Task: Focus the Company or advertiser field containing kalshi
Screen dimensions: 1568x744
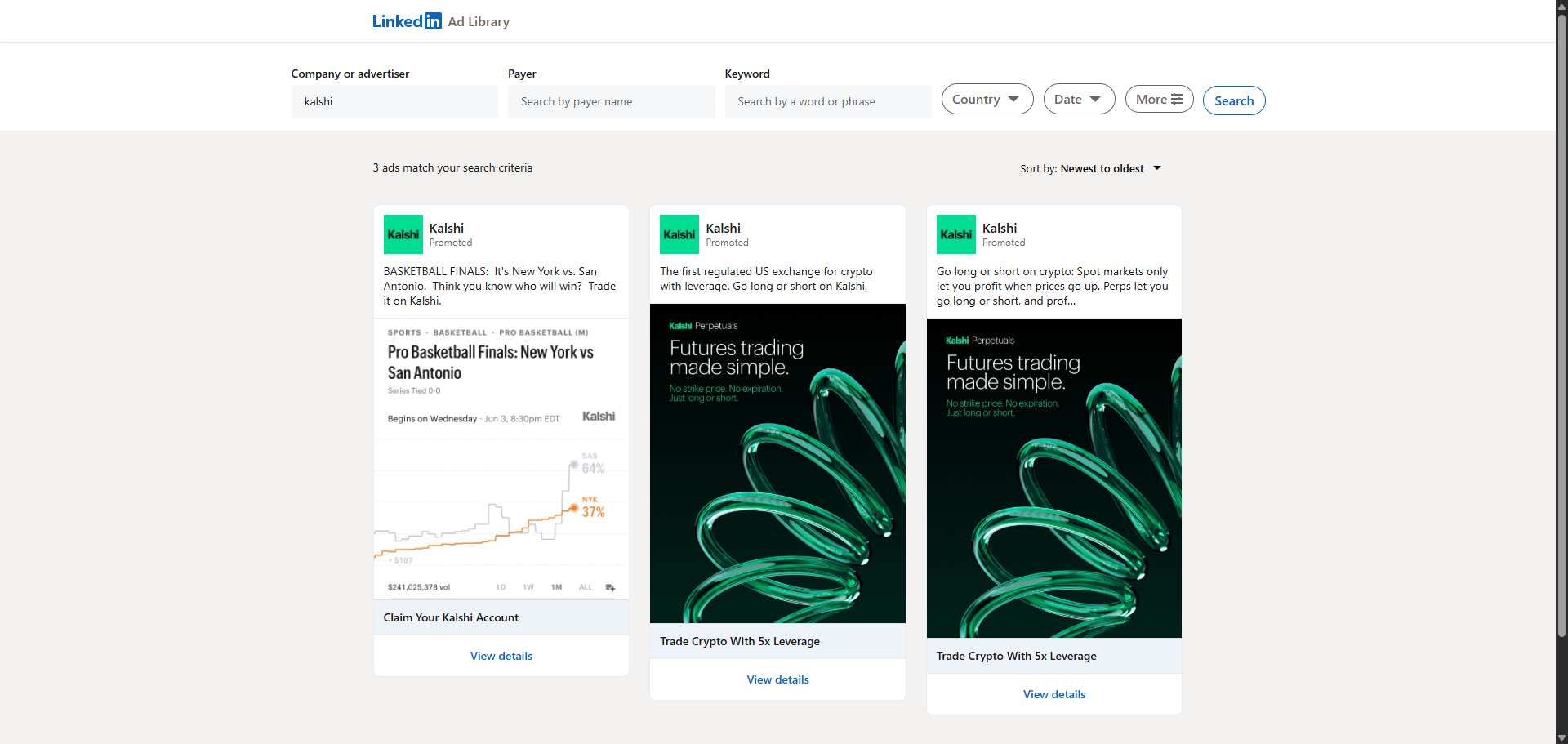Action: tap(394, 101)
